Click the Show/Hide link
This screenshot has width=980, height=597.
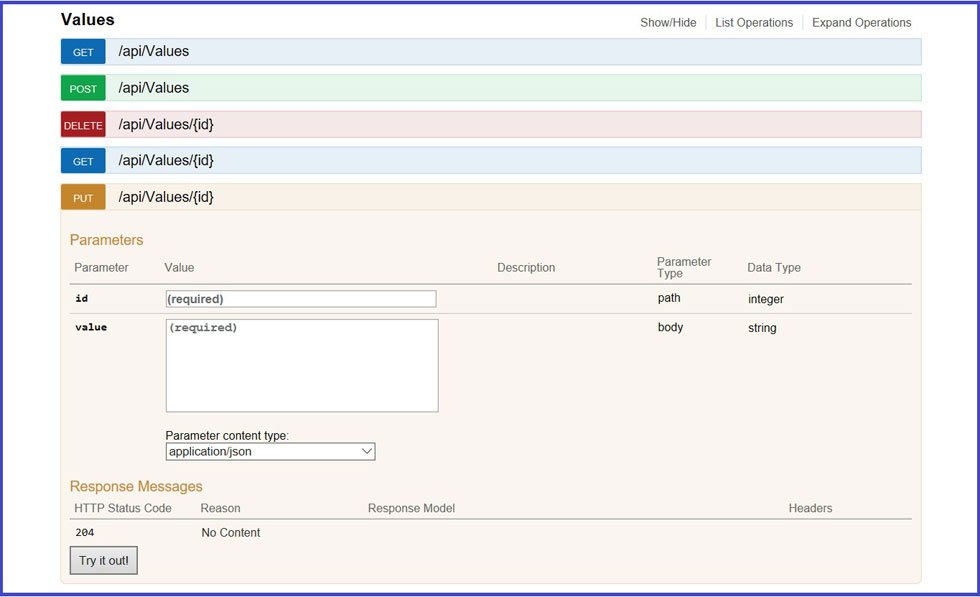tap(668, 23)
